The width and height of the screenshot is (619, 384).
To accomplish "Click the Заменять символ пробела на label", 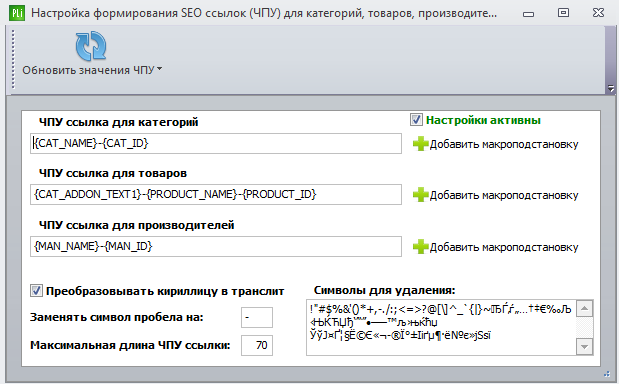I will tap(117, 317).
